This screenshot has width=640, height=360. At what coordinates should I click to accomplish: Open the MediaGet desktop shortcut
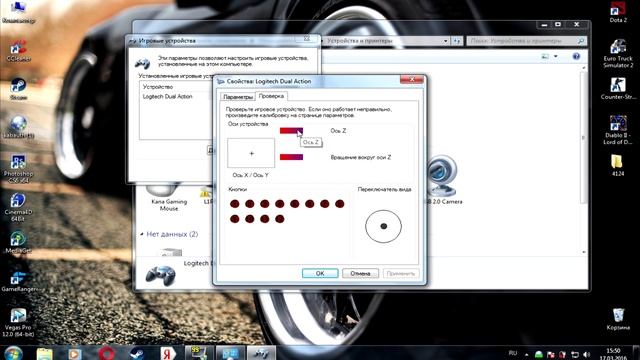coord(18,242)
